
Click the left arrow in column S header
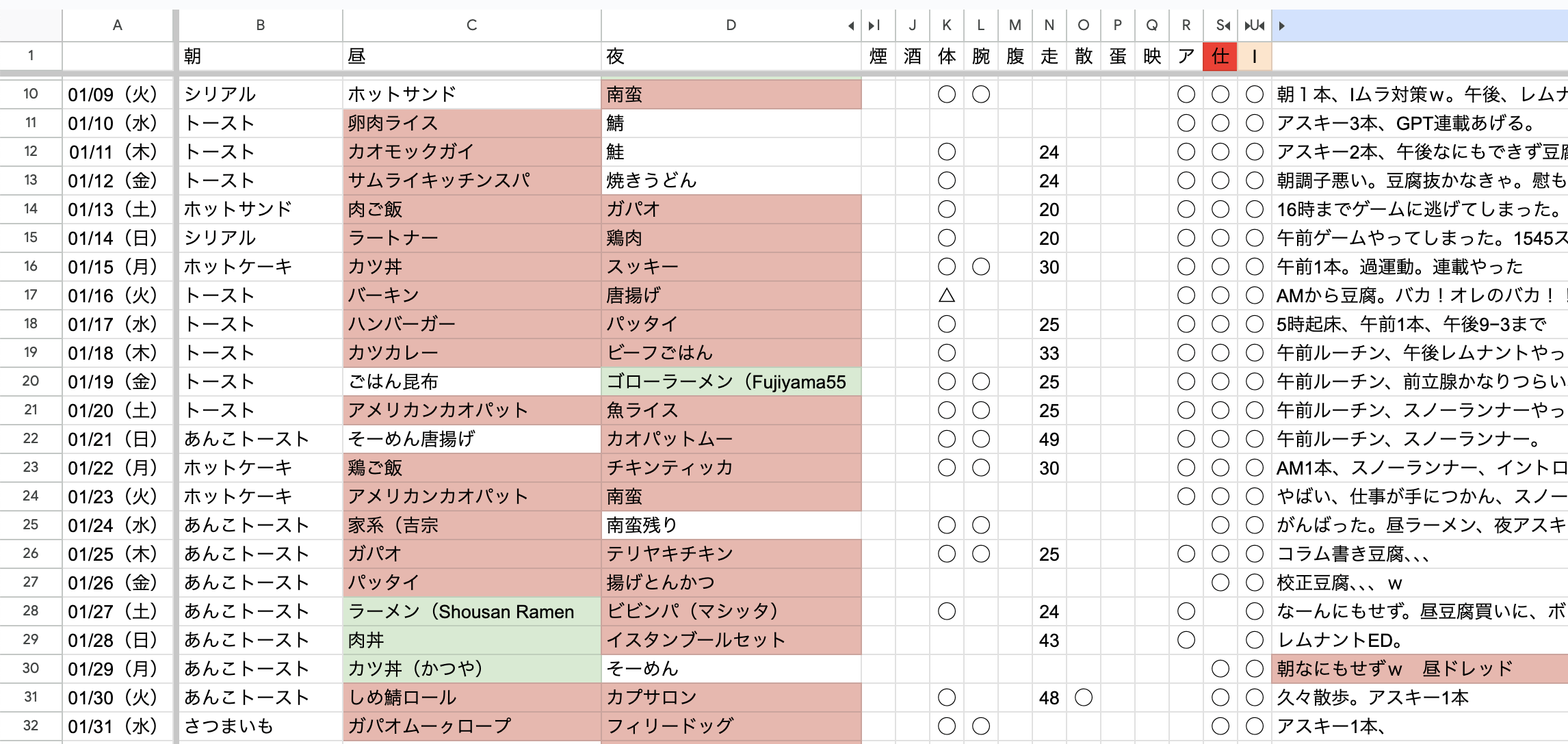1228,26
